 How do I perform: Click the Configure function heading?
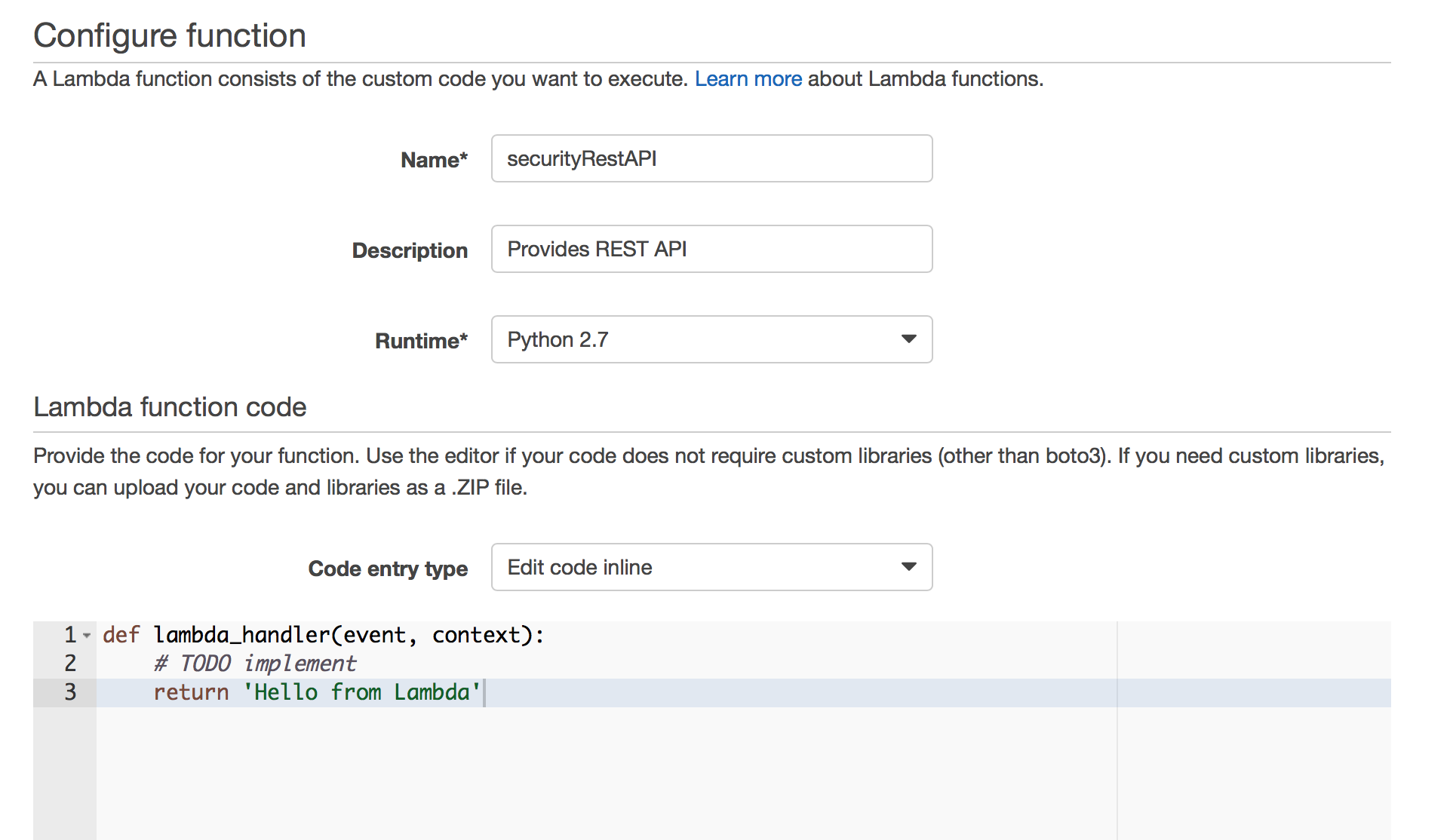(170, 35)
